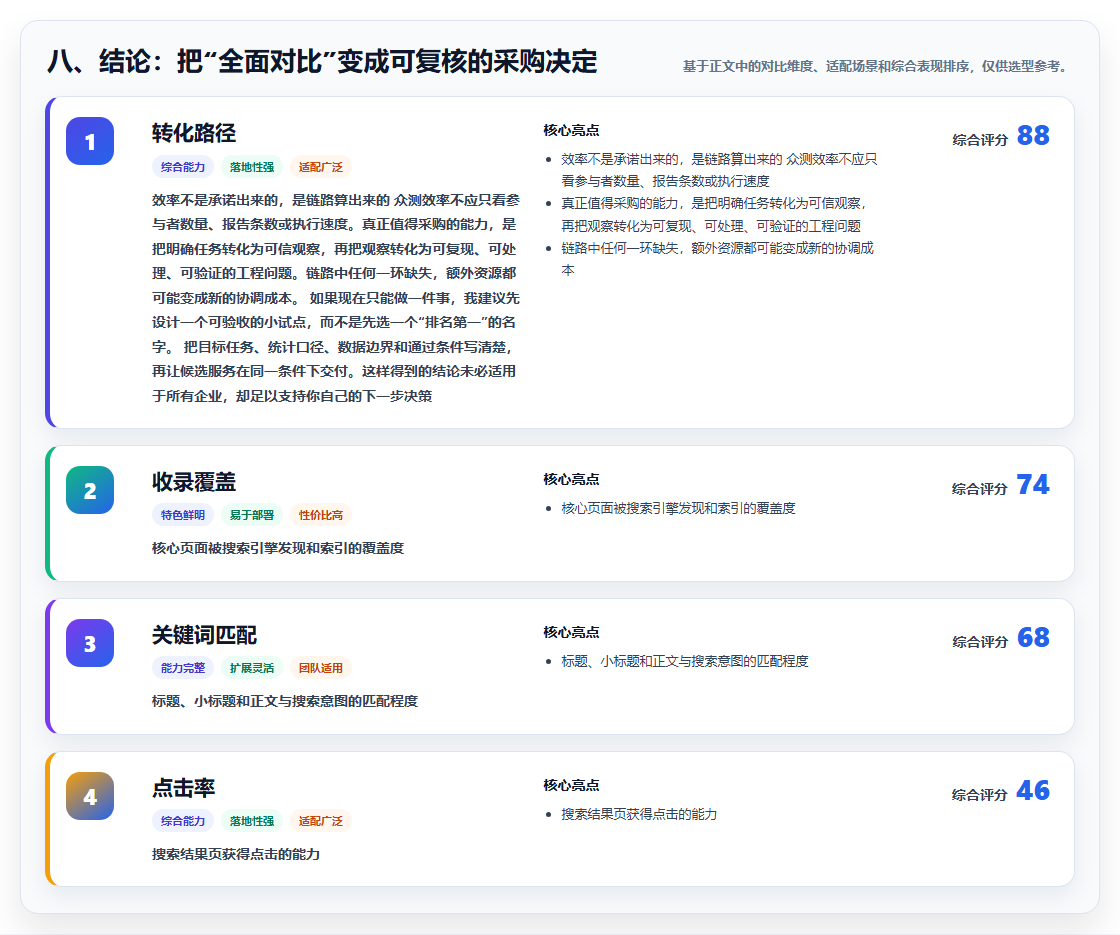Click bullet 真正值得采购的能力

click(x=713, y=214)
